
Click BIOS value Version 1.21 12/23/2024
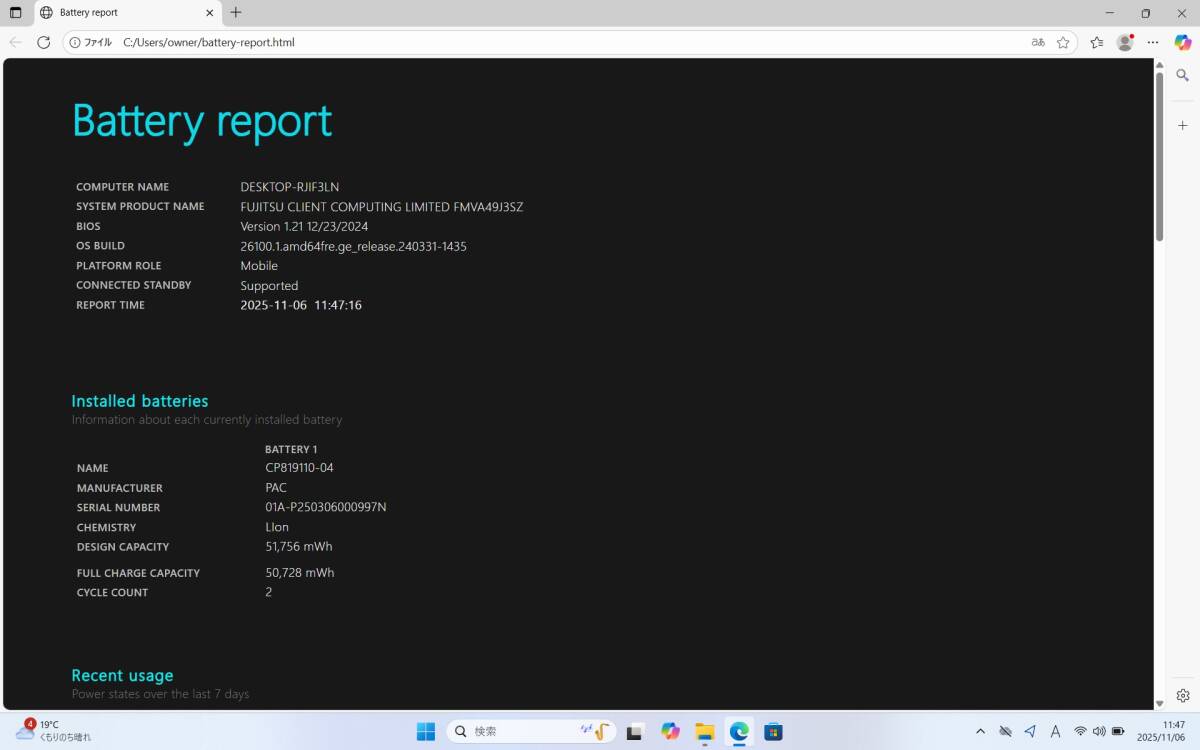(304, 227)
